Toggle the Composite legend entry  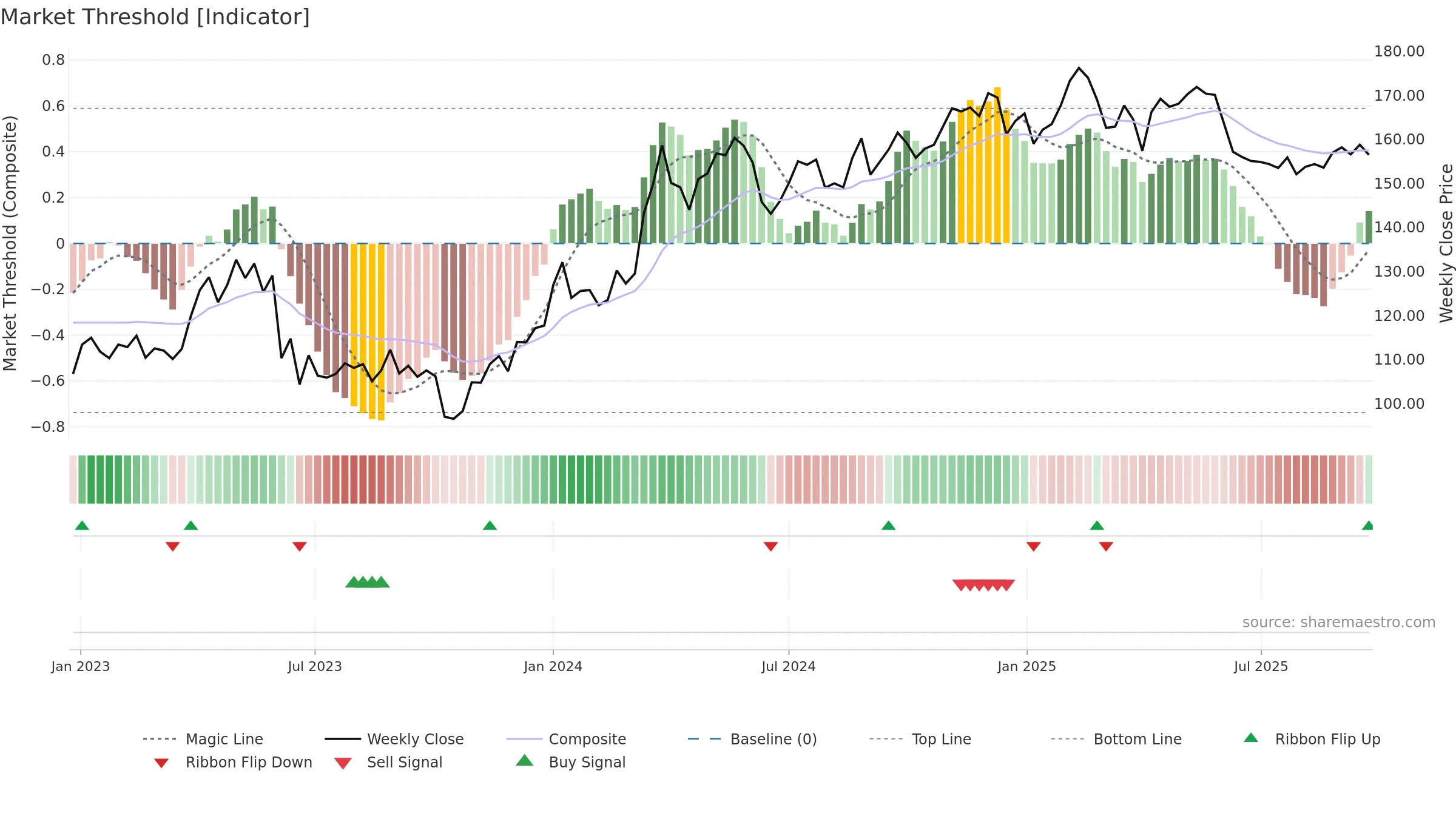click(566, 739)
